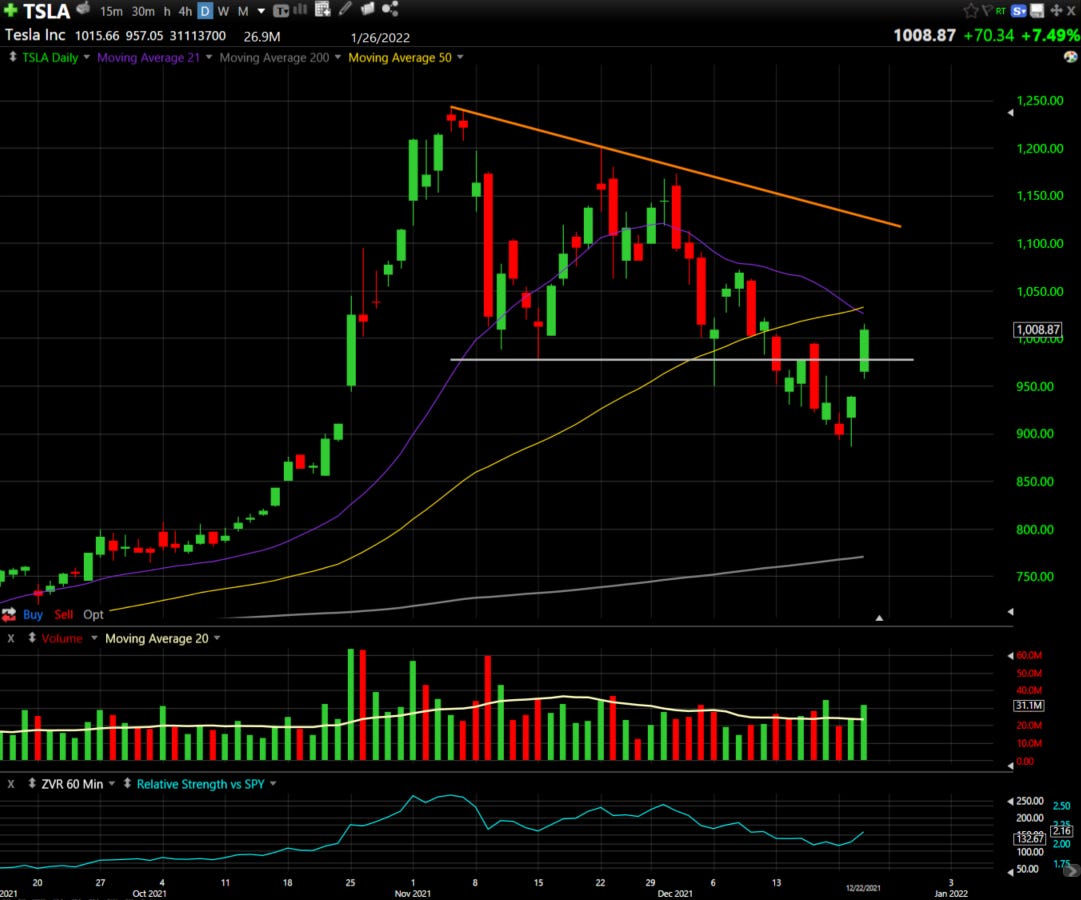Open the color palette icon
This screenshot has width=1081, height=900.
point(1071,57)
